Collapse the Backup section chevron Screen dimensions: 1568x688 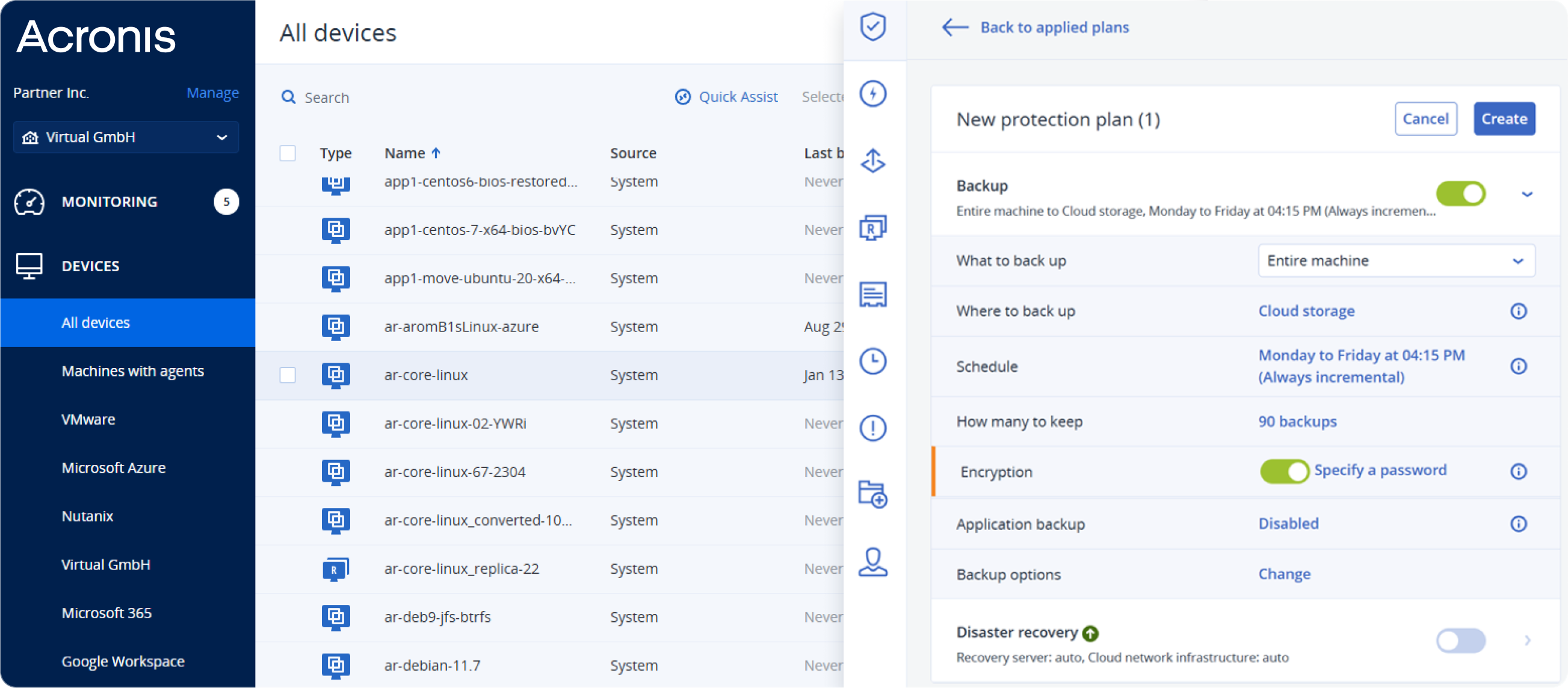pyautogui.click(x=1527, y=194)
